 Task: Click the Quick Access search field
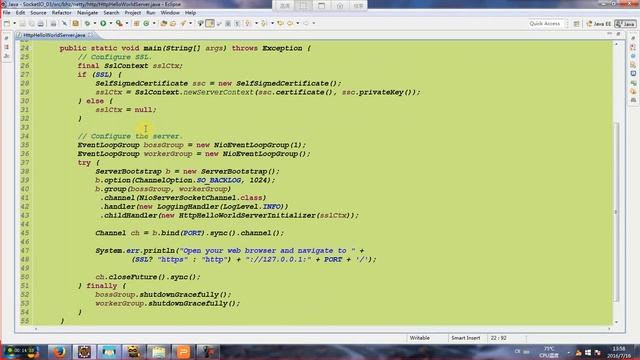(x=545, y=24)
